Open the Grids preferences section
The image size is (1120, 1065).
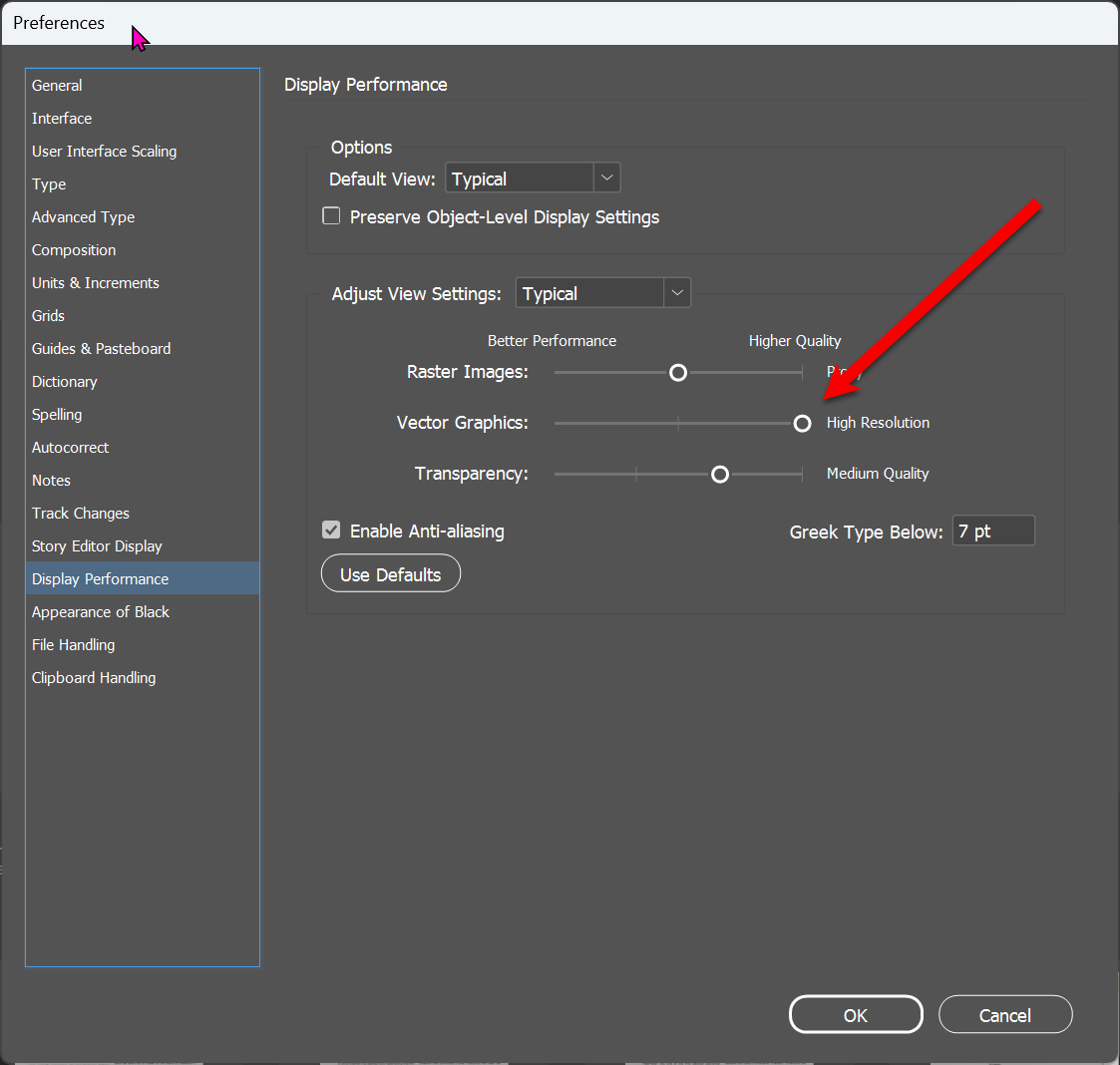pos(48,315)
